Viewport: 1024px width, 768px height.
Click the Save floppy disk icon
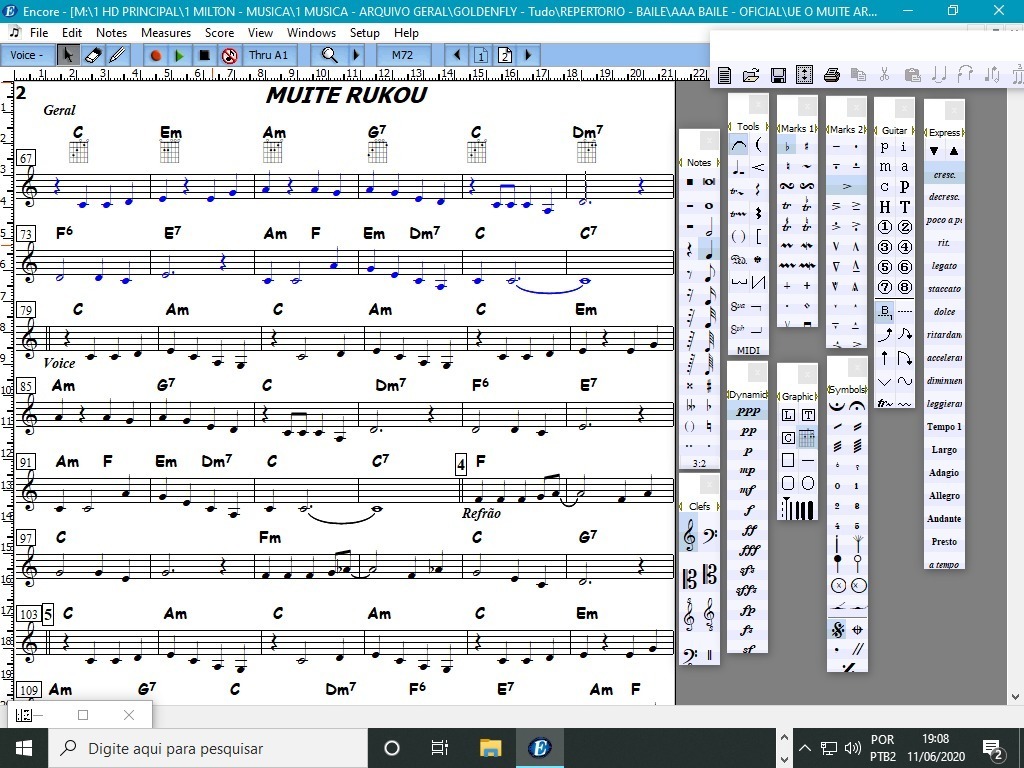[778, 75]
